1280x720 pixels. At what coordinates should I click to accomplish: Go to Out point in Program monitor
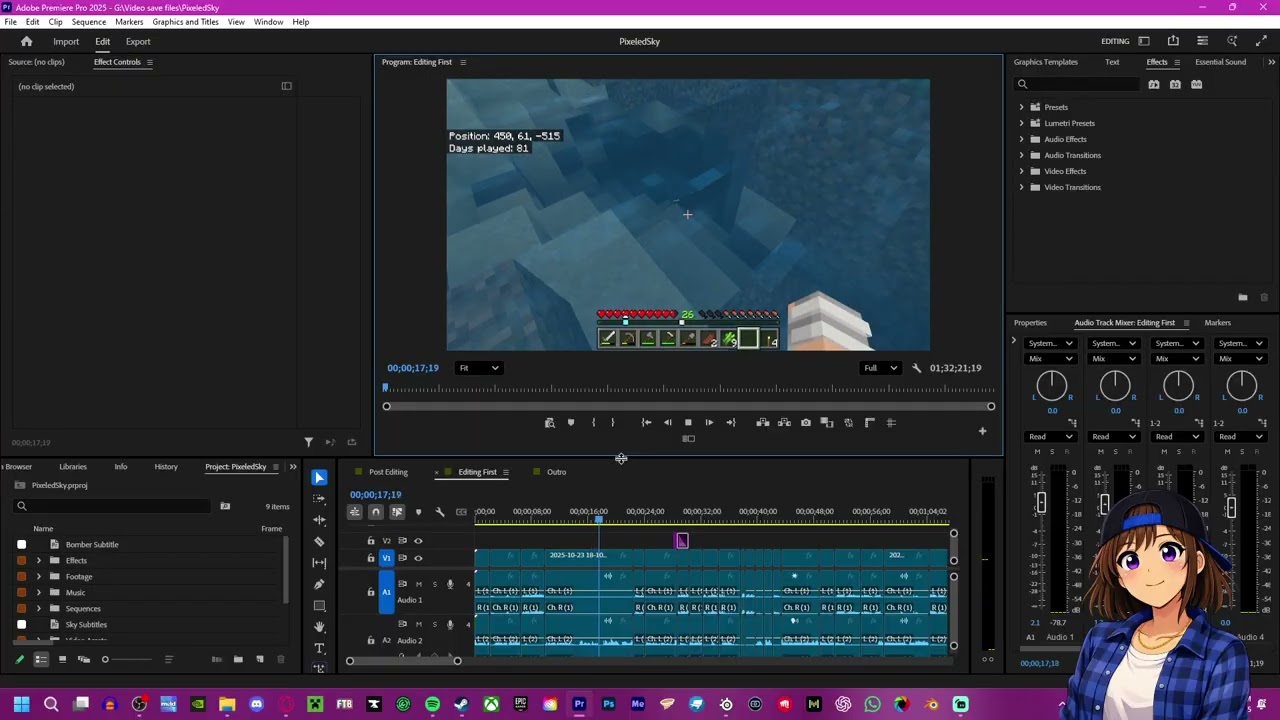coord(731,423)
